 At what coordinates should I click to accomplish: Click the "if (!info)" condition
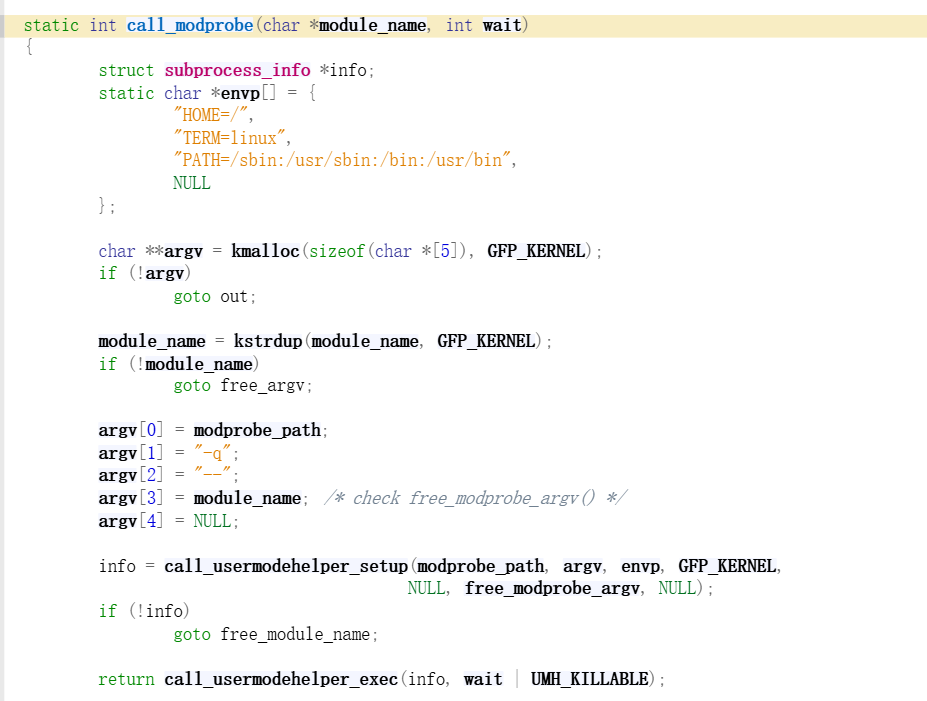click(144, 611)
